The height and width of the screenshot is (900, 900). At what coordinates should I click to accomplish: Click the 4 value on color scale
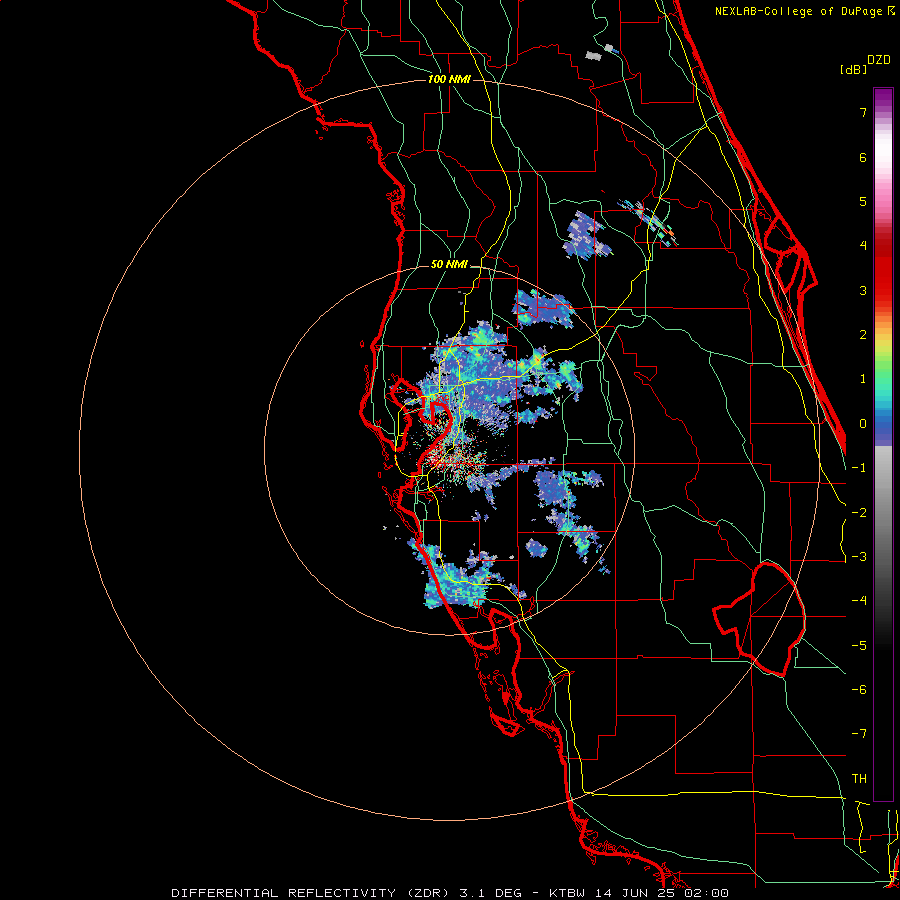pyautogui.click(x=863, y=246)
